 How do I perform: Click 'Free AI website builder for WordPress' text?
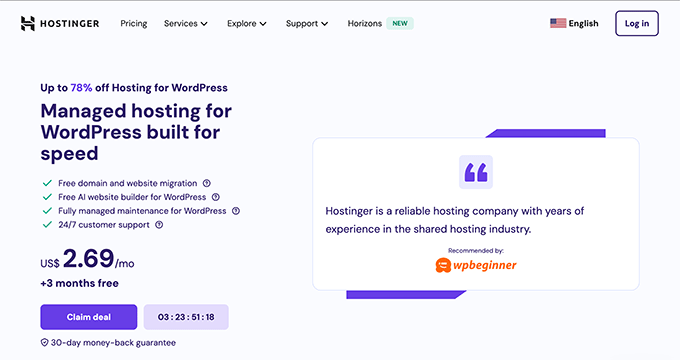point(132,197)
